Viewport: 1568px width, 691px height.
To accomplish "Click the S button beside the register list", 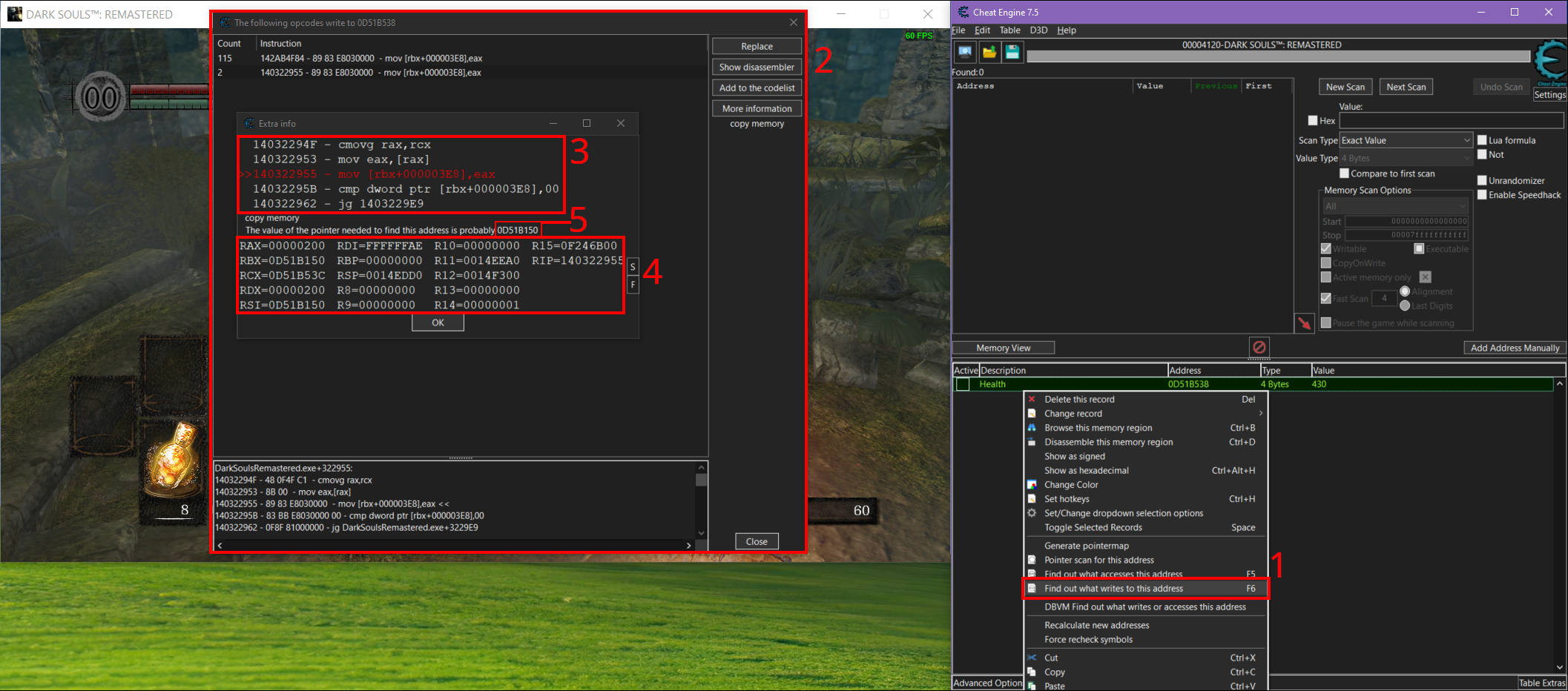I will point(633,267).
